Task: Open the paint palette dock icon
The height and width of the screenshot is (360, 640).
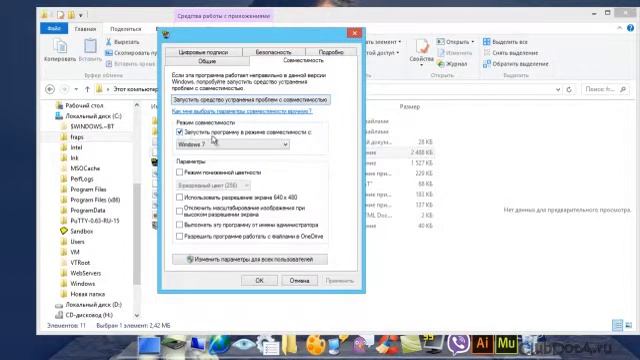Action: (x=316, y=344)
